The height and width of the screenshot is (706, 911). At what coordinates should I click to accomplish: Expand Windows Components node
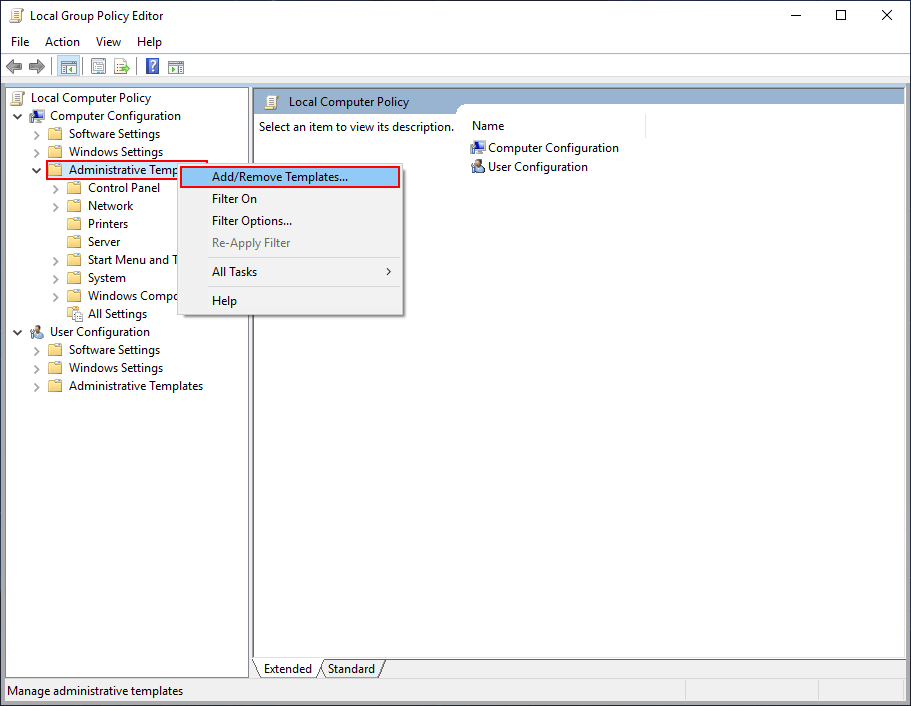(x=56, y=297)
